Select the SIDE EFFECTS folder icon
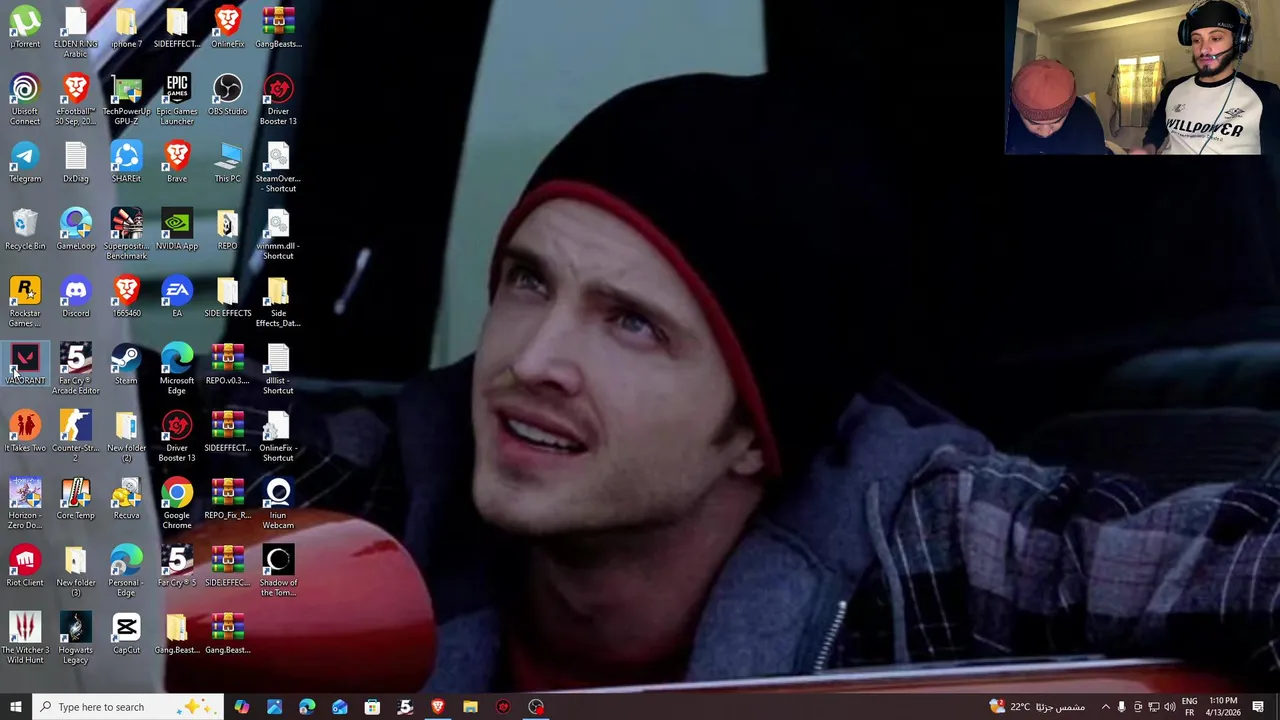This screenshot has width=1280, height=720. pos(228,296)
